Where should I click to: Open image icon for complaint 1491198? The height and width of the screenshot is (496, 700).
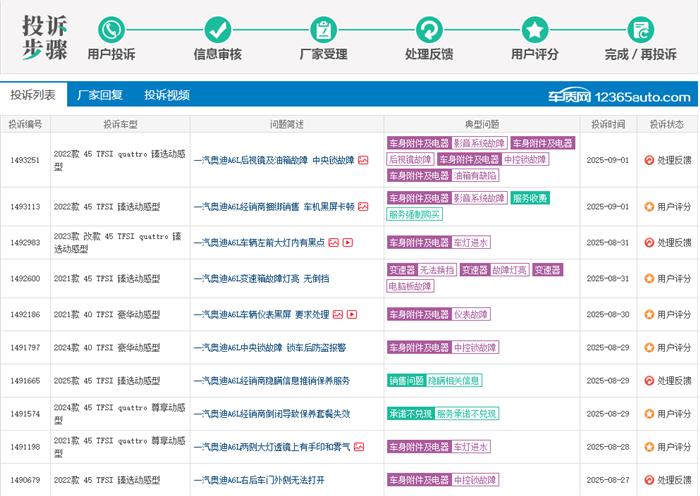359,446
